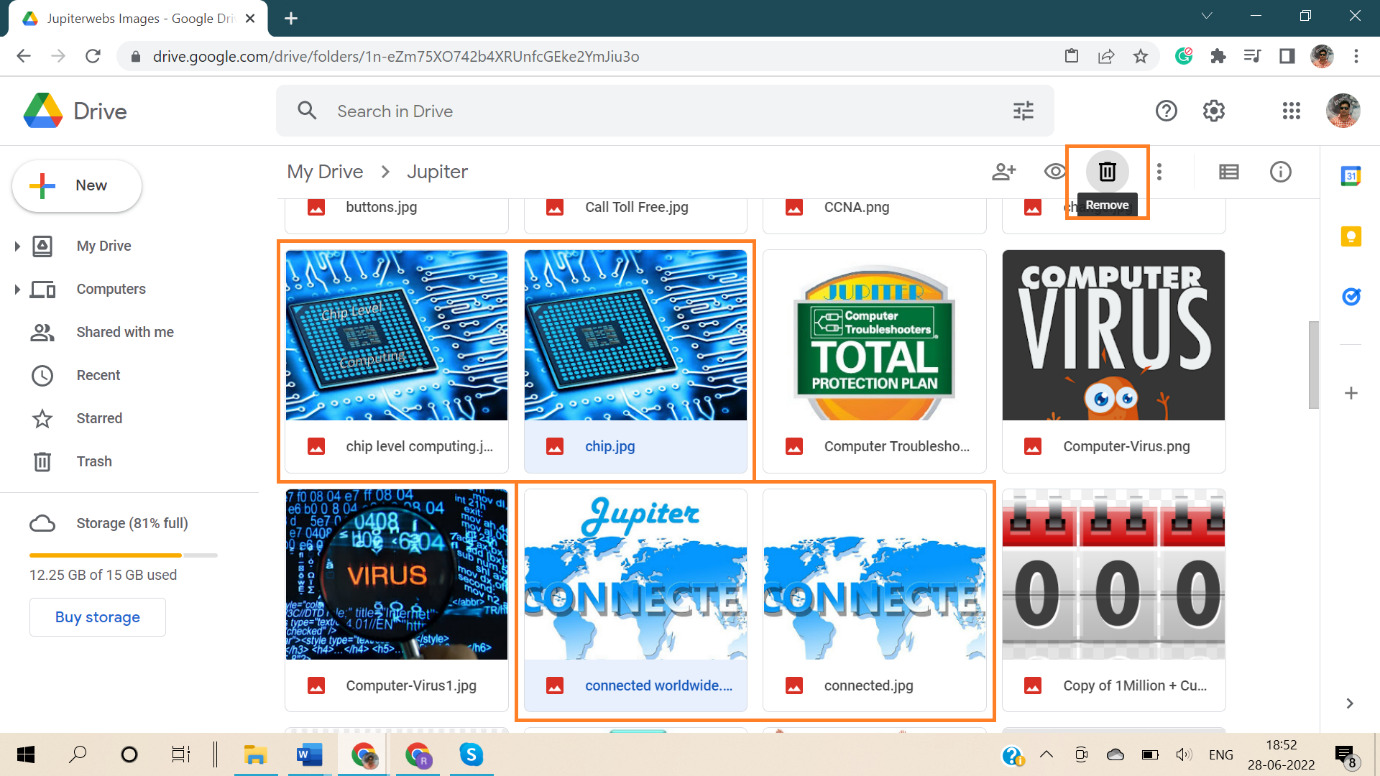The width and height of the screenshot is (1380, 776).
Task: Open the Share add-person icon
Action: pyautogui.click(x=1004, y=172)
